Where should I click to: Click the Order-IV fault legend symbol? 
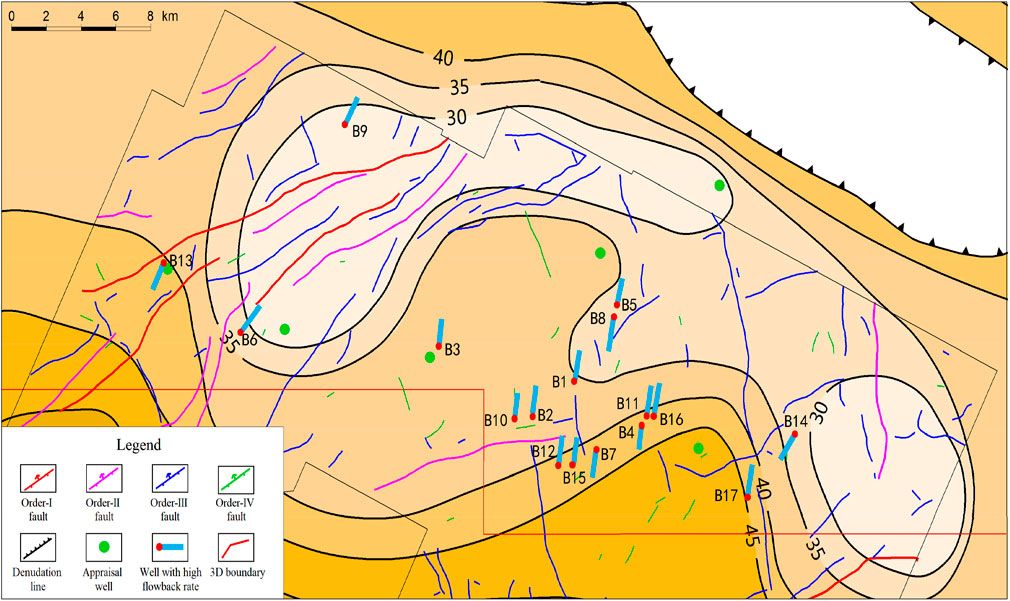236,479
